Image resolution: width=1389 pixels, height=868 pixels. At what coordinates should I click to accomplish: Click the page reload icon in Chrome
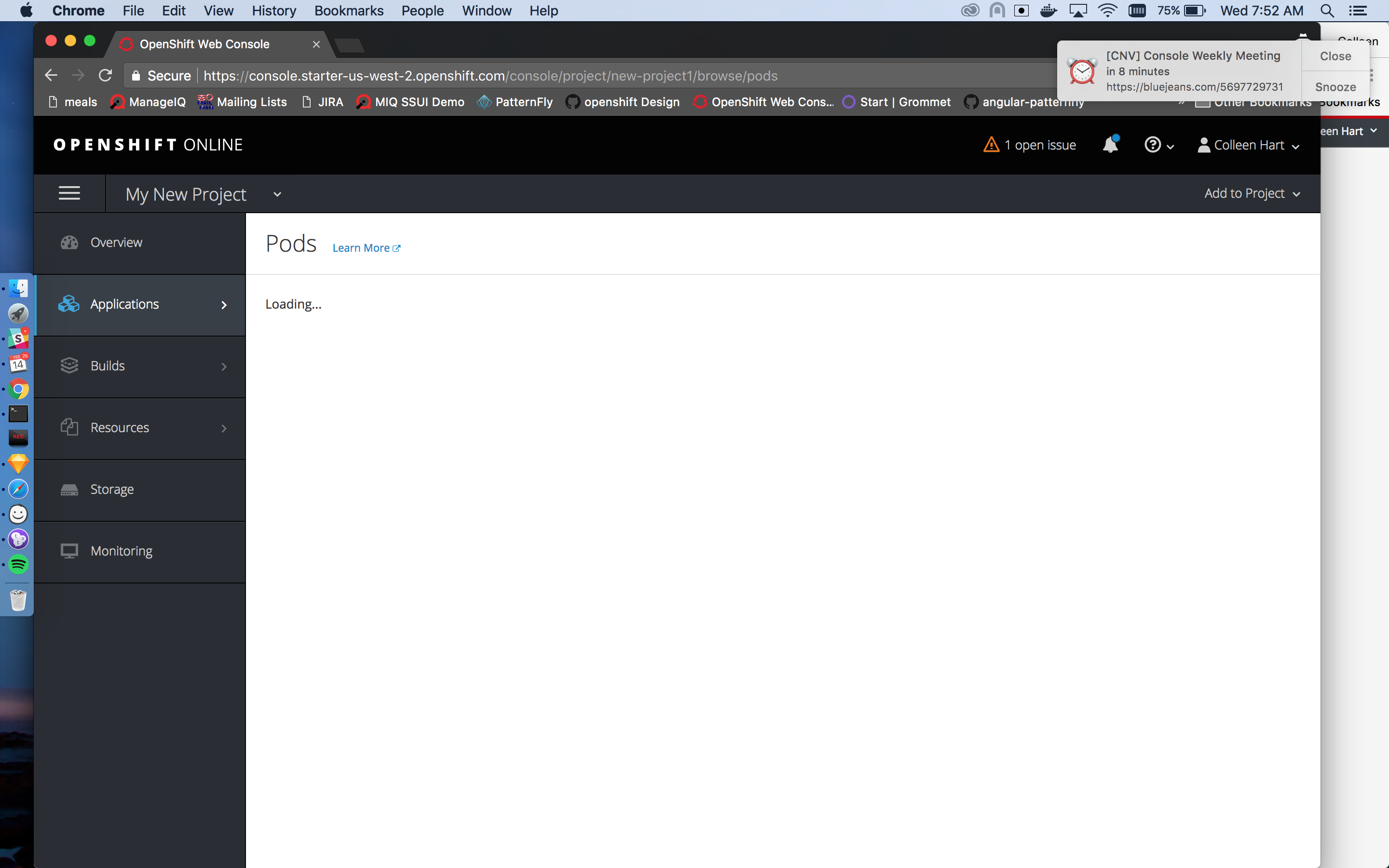[x=106, y=75]
